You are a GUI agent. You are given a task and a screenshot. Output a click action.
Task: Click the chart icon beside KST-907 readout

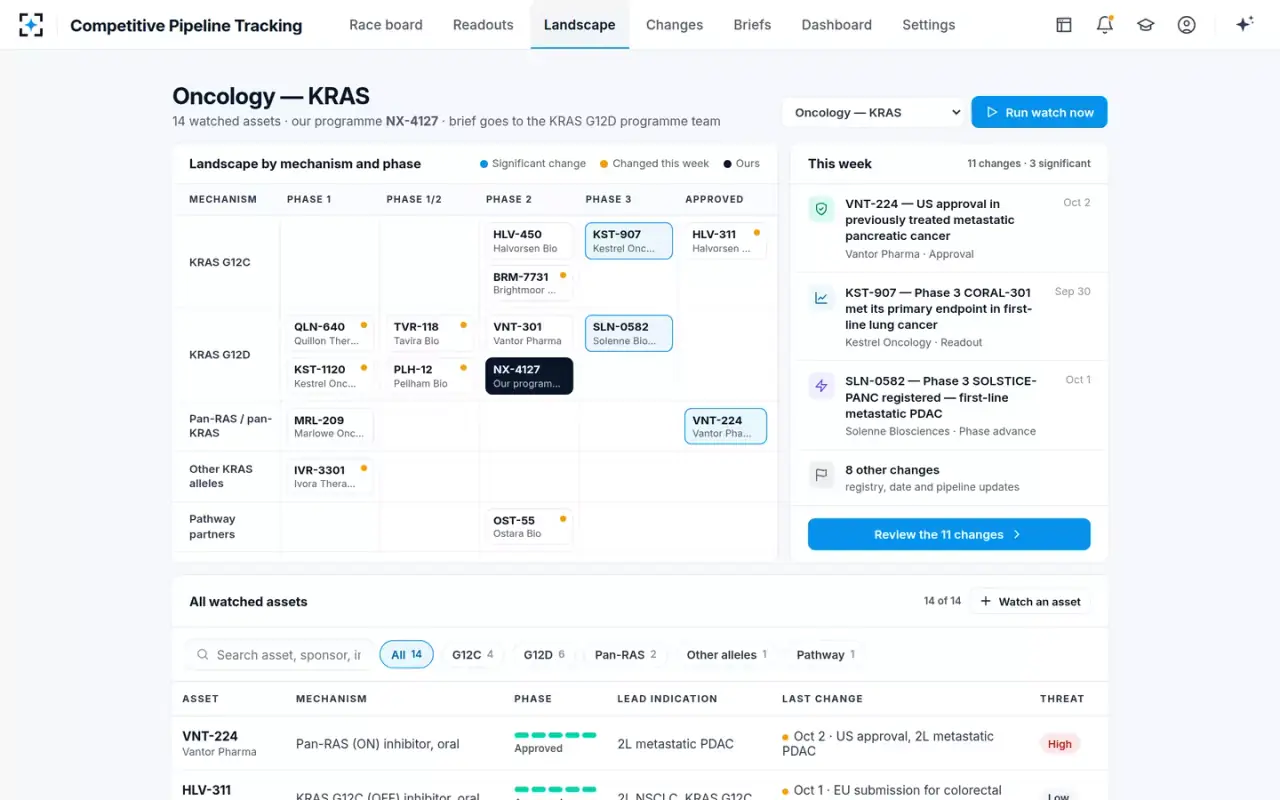(x=821, y=297)
